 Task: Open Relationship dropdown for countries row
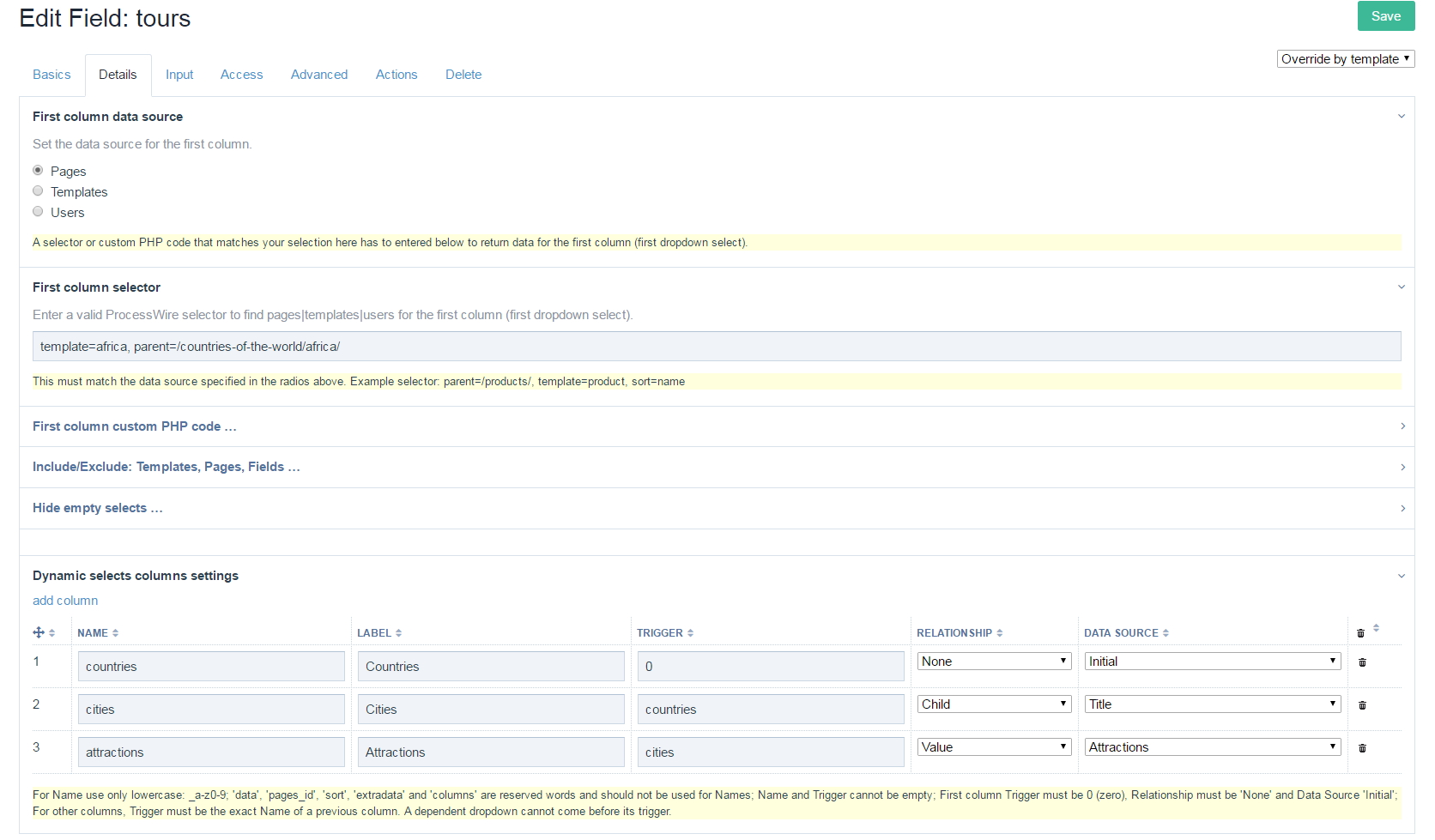pyautogui.click(x=994, y=662)
